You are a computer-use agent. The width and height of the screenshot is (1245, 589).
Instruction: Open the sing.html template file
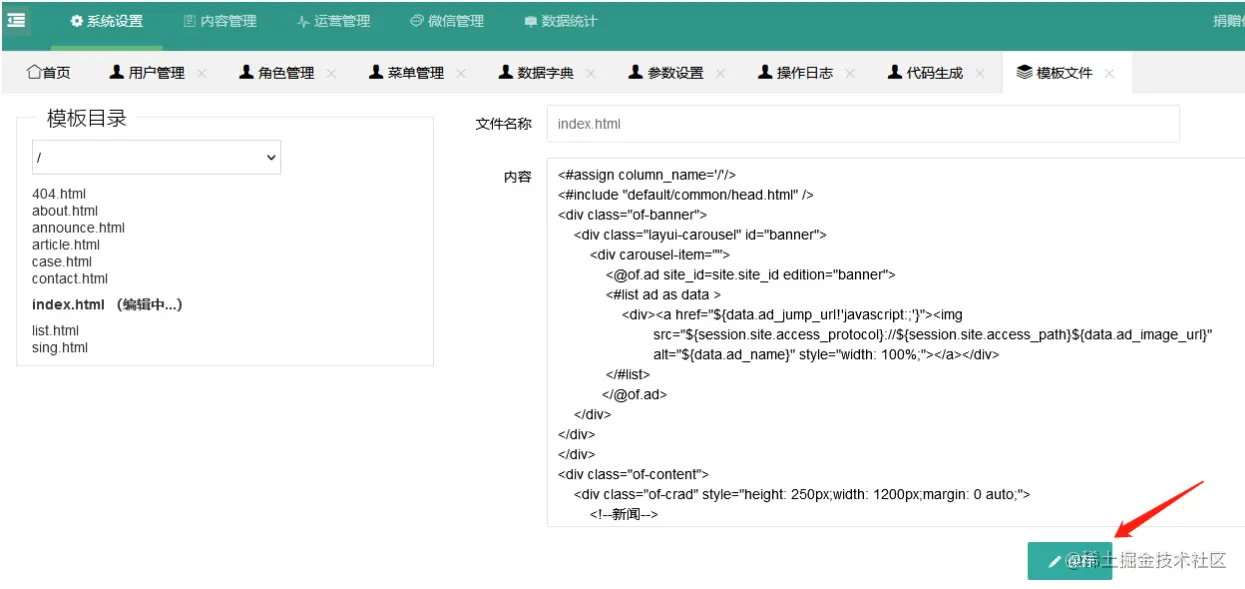click(60, 348)
